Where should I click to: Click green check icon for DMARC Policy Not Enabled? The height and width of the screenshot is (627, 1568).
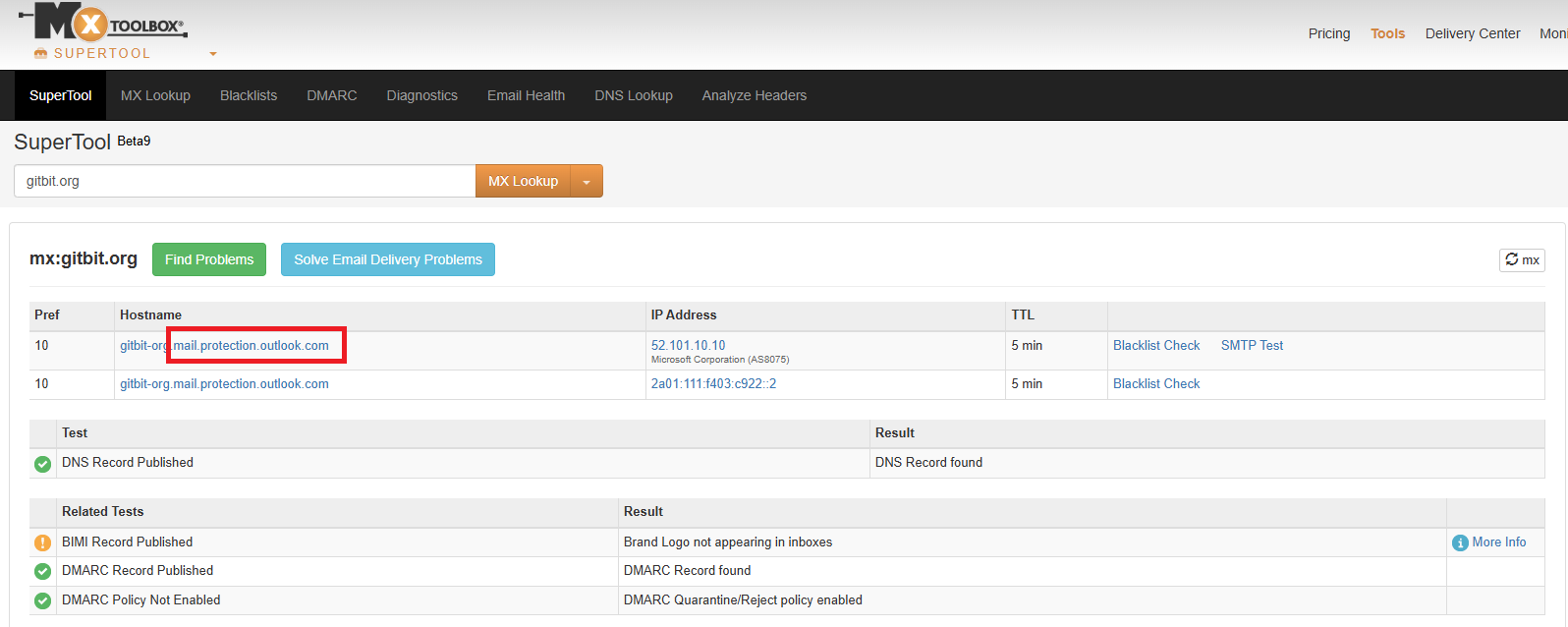coord(42,600)
